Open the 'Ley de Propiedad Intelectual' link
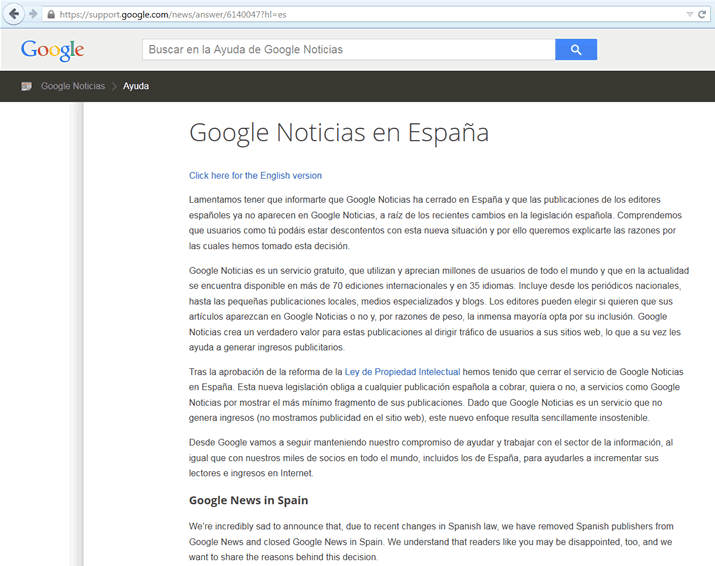Viewport: 715px width, 566px height. (x=401, y=371)
